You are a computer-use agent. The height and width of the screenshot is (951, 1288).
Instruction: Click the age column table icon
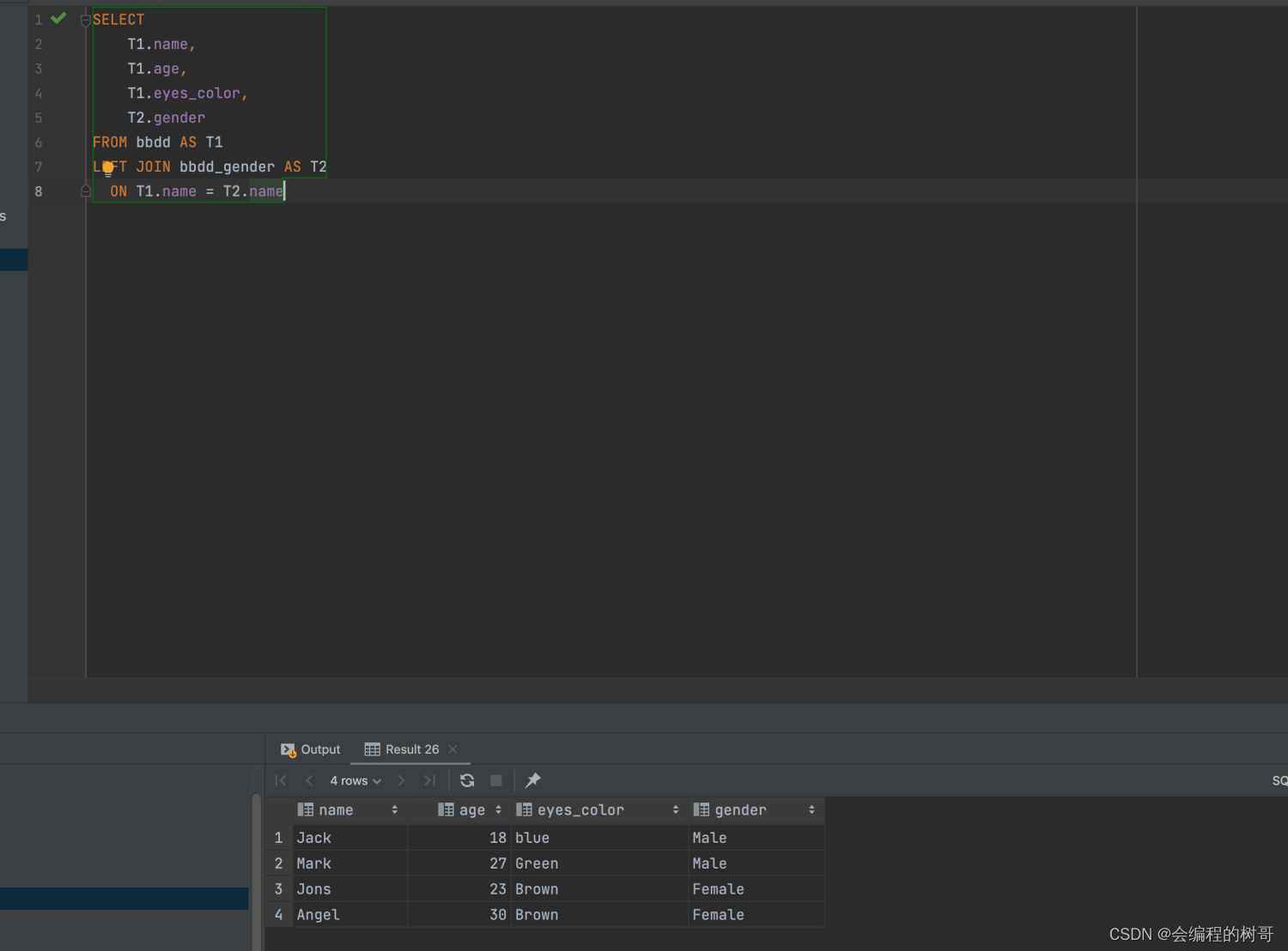tap(446, 809)
